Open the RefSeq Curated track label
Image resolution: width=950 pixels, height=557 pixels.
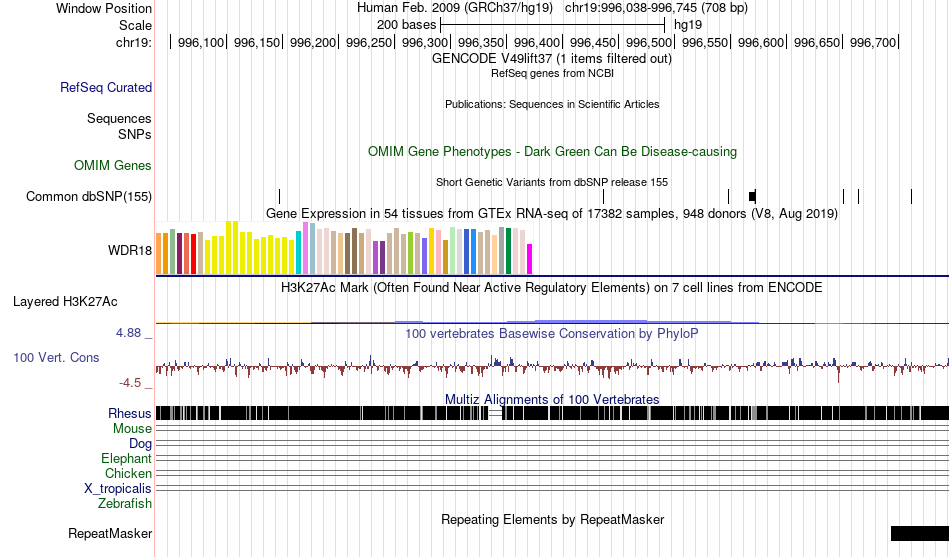pyautogui.click(x=106, y=87)
